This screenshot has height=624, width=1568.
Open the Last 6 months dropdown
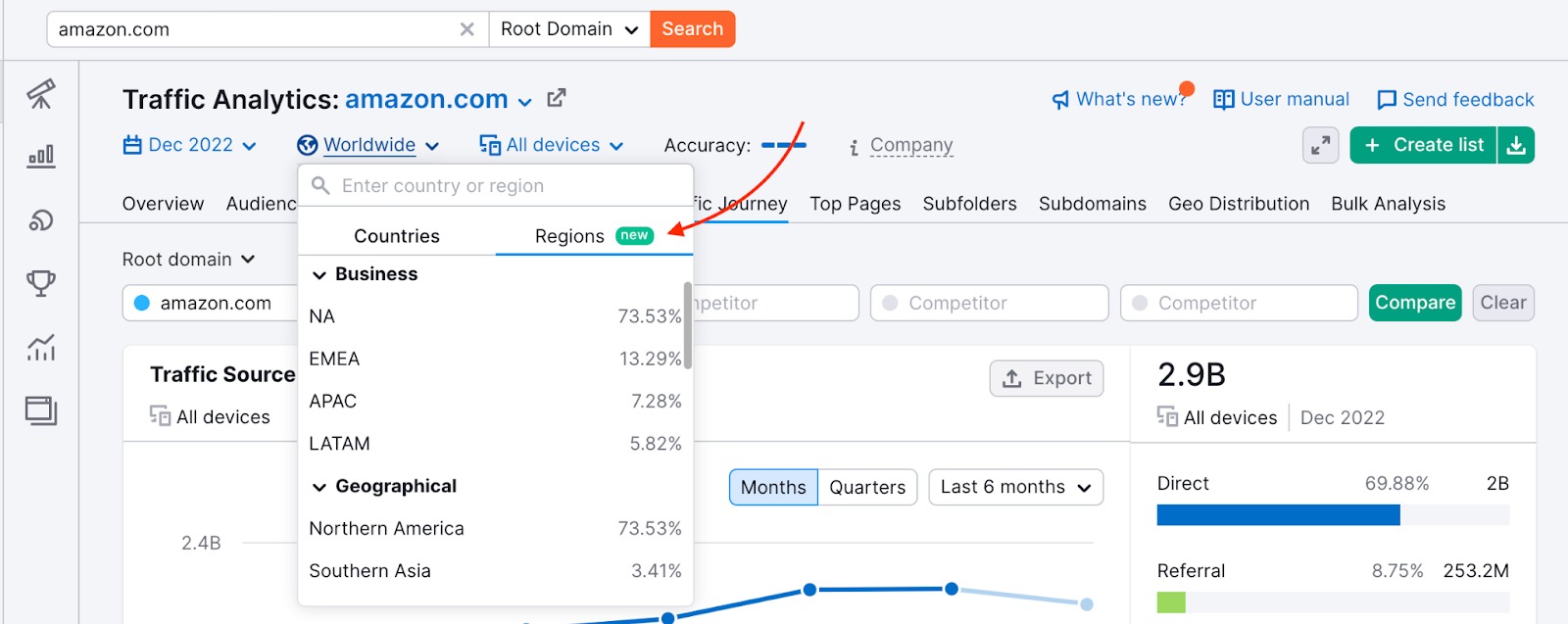1016,487
